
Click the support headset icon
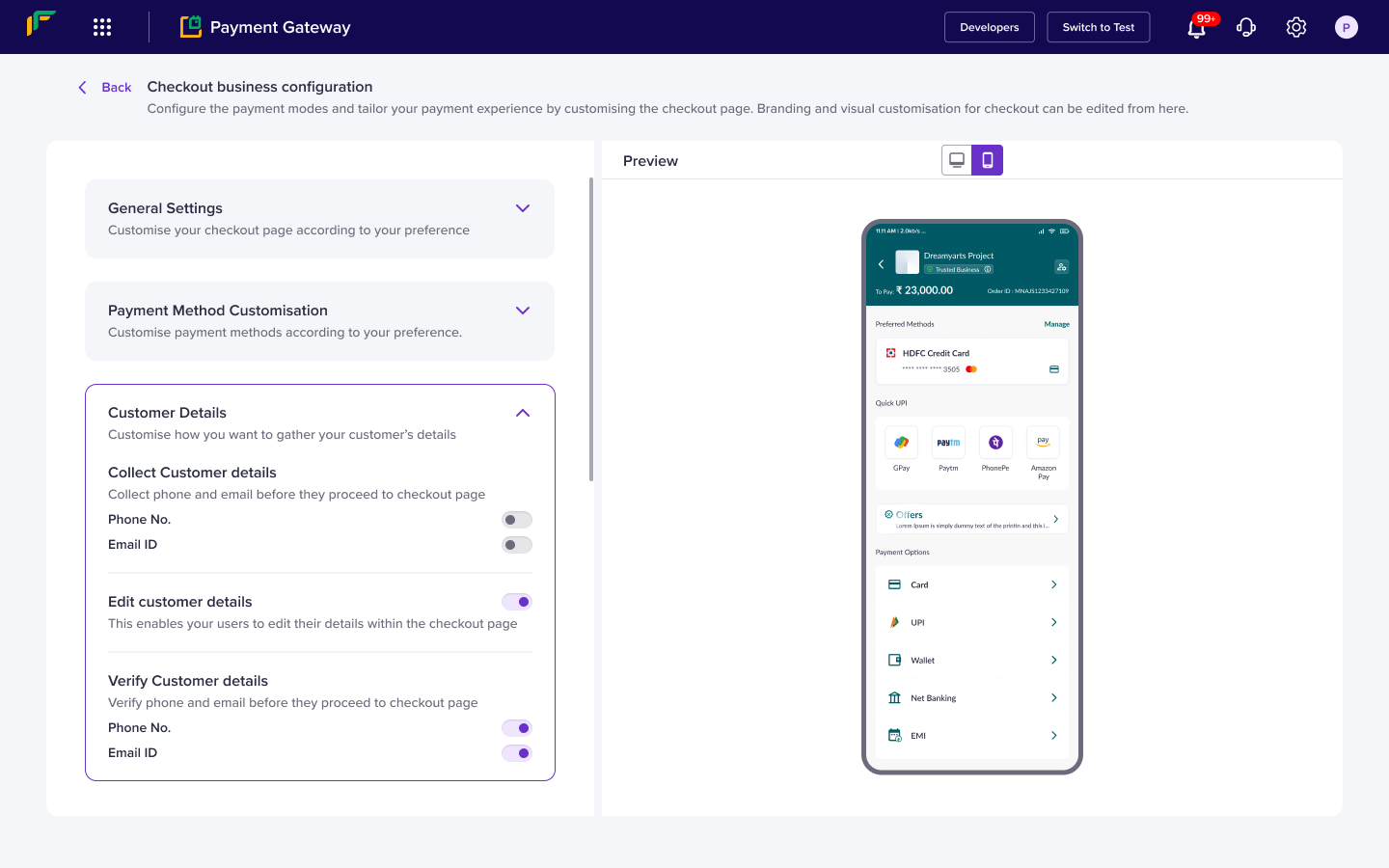(1246, 27)
